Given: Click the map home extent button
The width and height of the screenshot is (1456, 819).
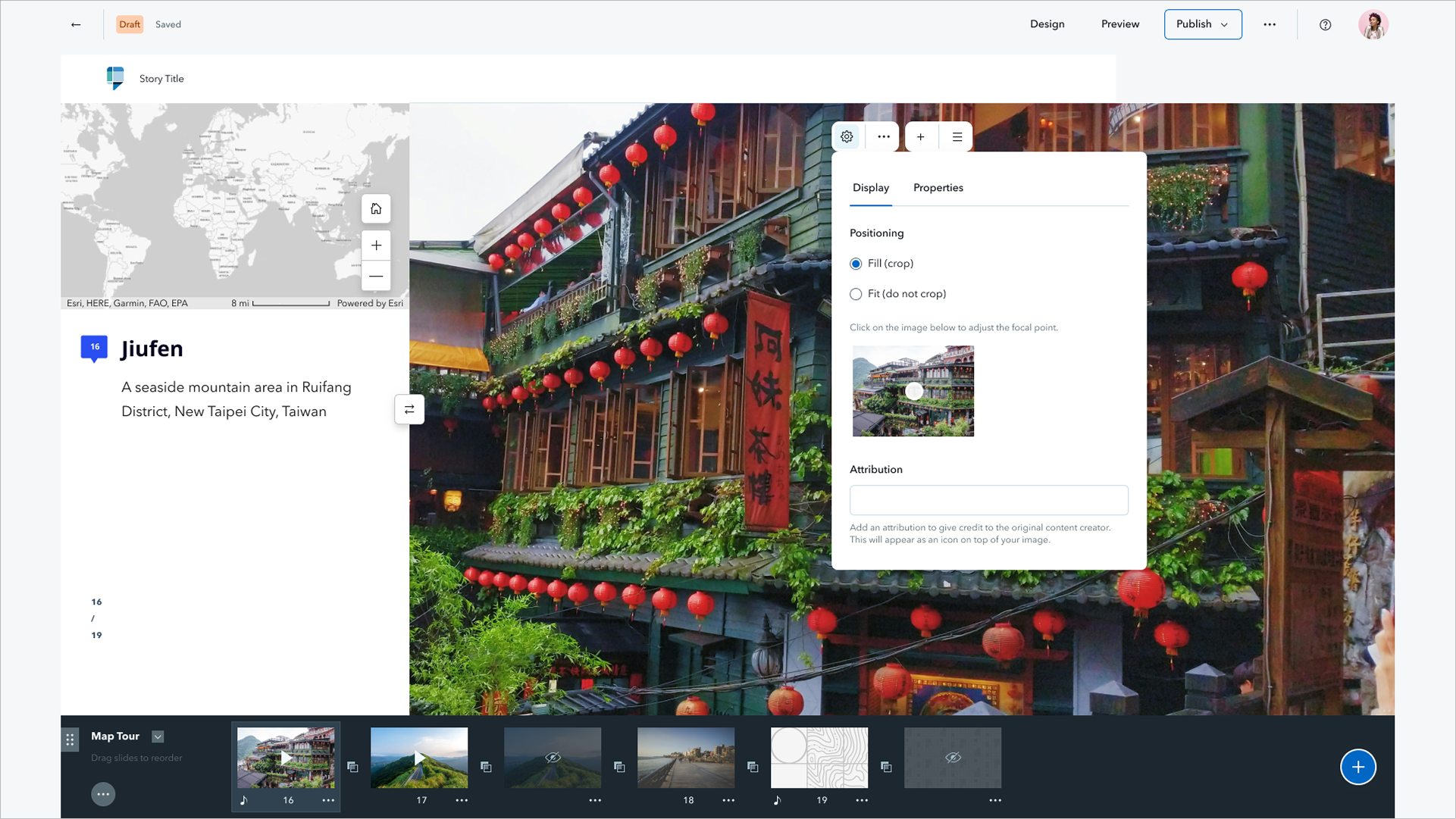Looking at the screenshot, I should click(376, 209).
